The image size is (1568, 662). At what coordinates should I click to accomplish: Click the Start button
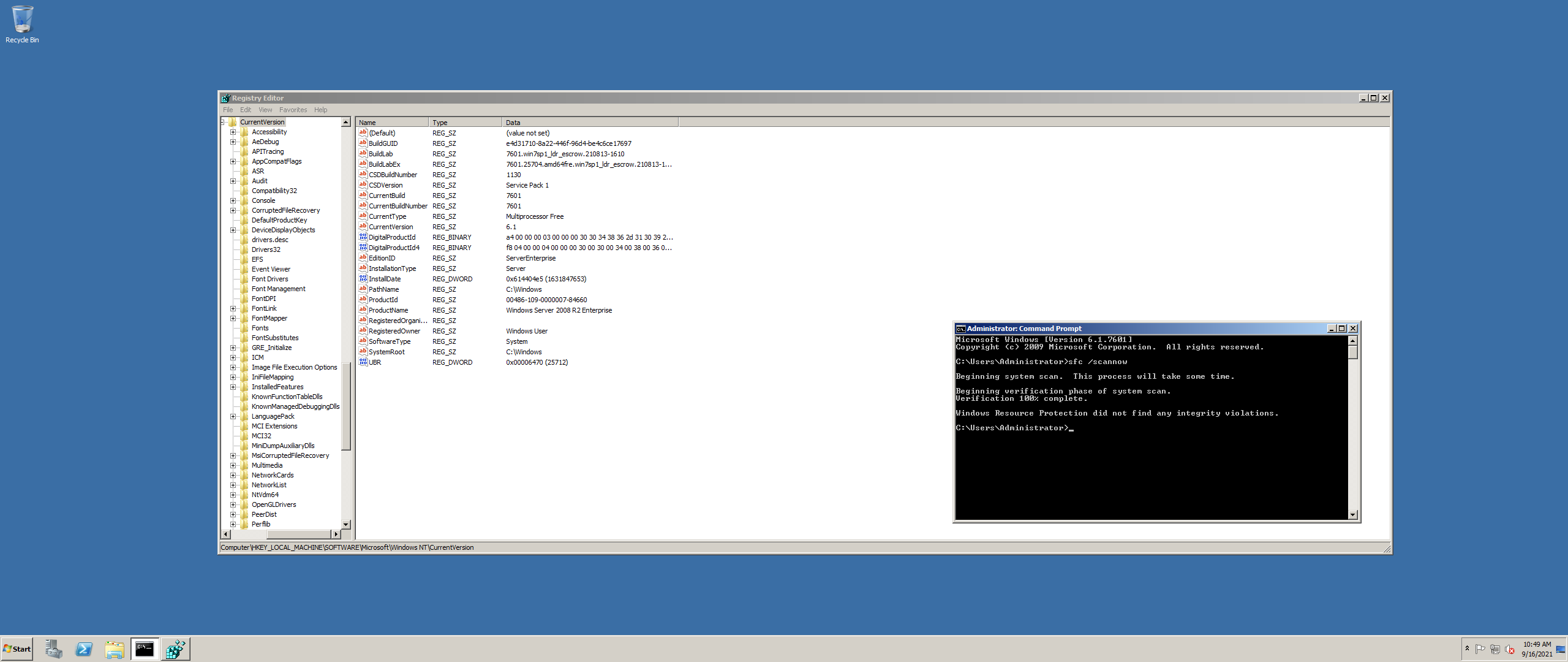click(17, 649)
